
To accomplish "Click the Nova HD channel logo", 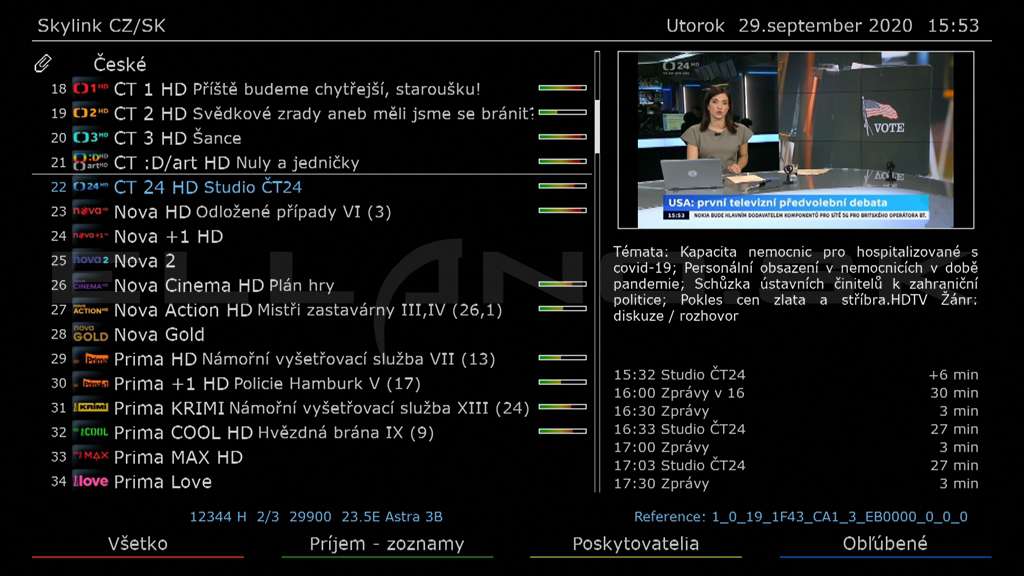I will pyautogui.click(x=90, y=212).
